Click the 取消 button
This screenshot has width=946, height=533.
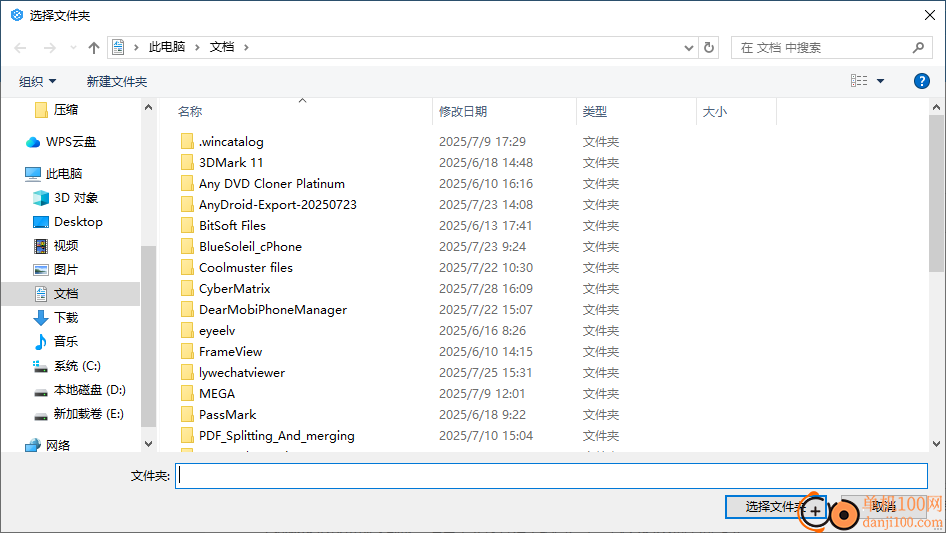[884, 506]
